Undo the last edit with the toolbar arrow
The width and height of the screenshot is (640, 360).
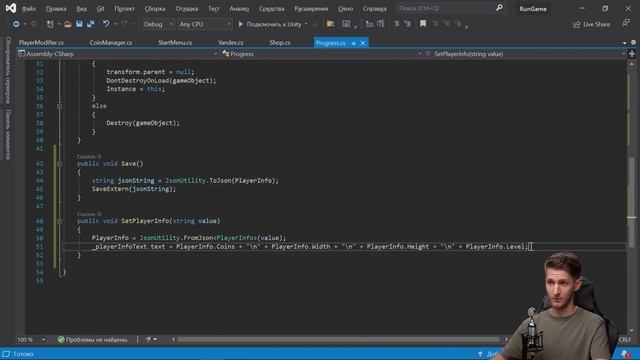coord(106,24)
